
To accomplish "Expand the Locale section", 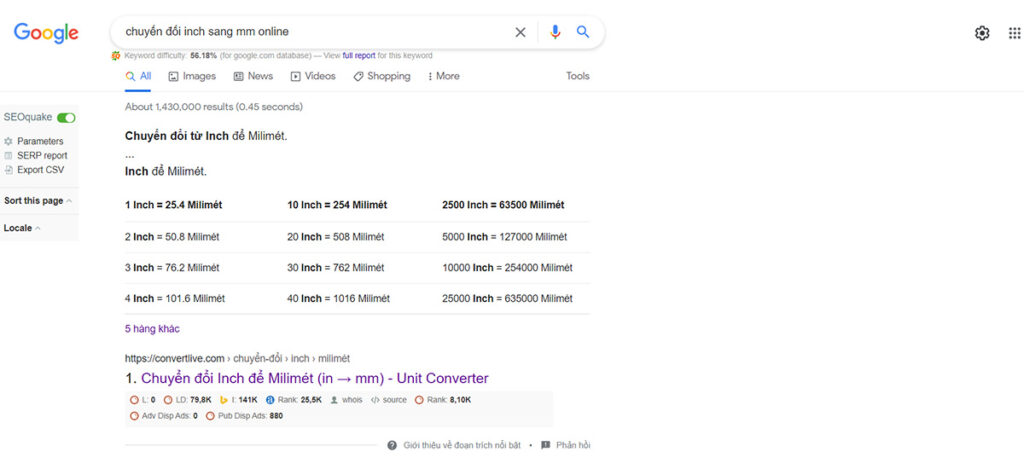I will [x=22, y=228].
